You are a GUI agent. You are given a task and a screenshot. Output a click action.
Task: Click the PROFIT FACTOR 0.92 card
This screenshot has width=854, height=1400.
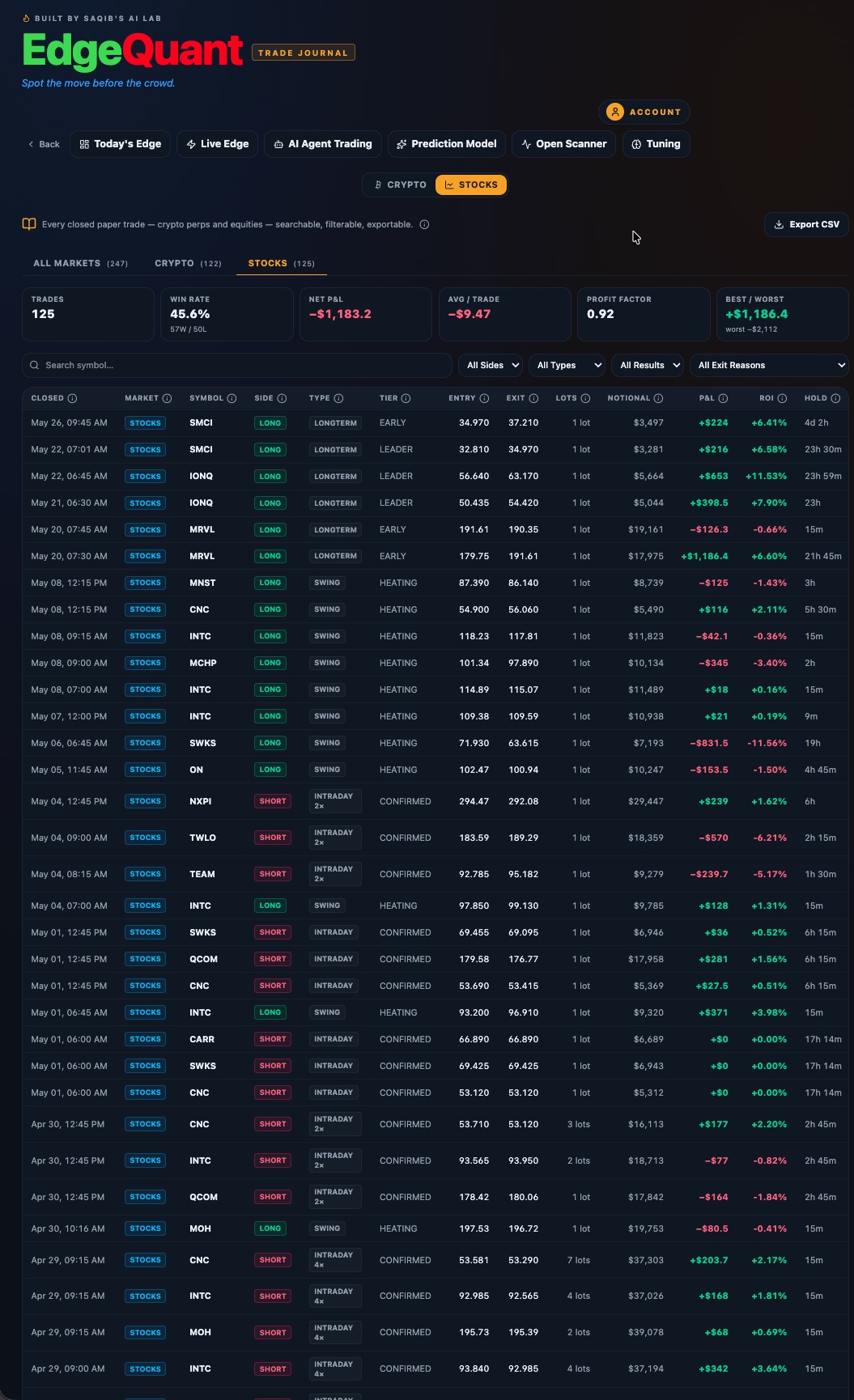click(644, 314)
